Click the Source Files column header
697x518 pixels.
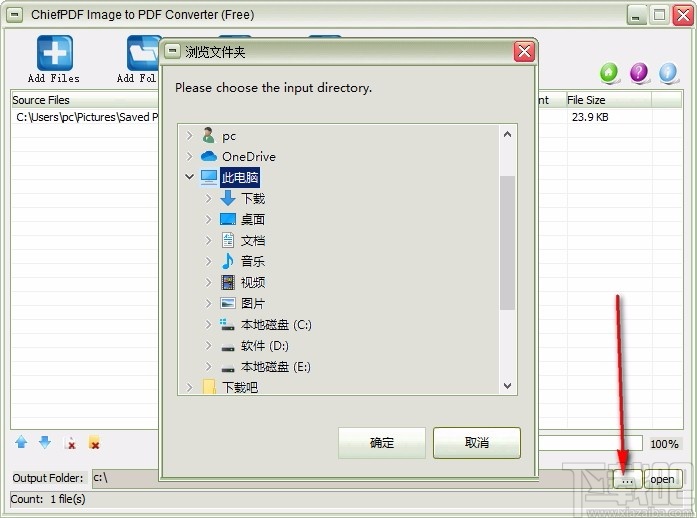click(x=84, y=100)
